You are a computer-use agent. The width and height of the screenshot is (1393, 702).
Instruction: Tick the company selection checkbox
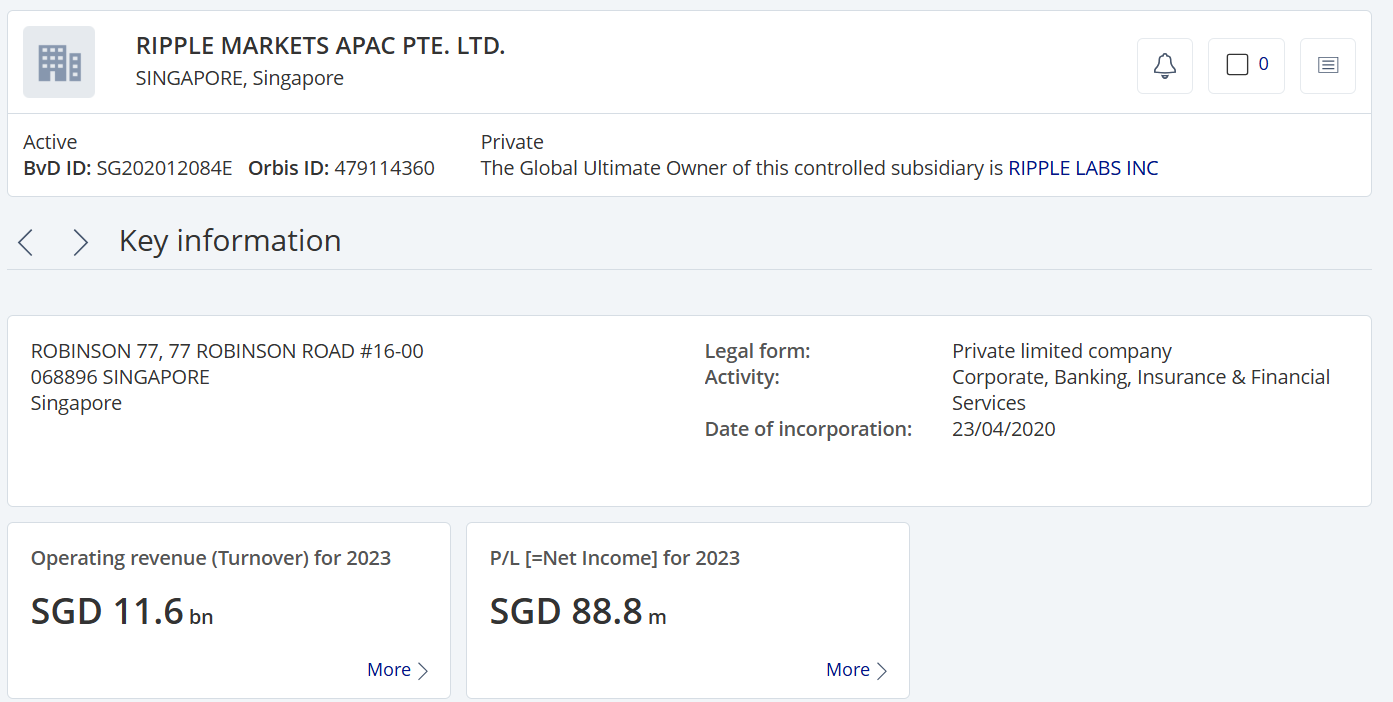pyautogui.click(x=1237, y=65)
